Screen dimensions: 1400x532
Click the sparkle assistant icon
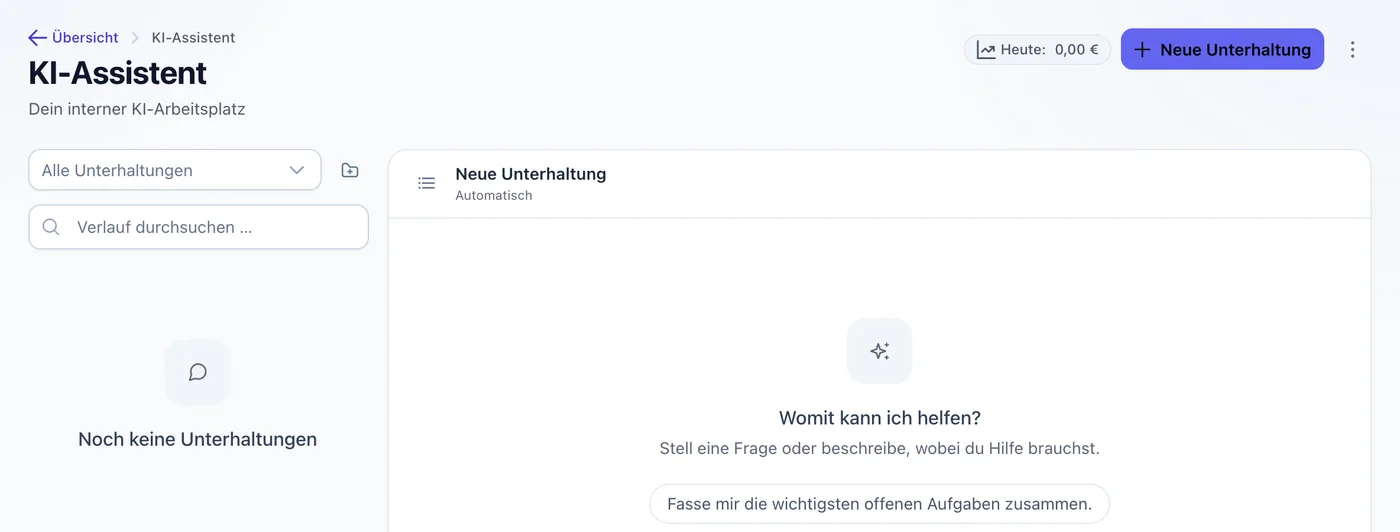tap(879, 351)
